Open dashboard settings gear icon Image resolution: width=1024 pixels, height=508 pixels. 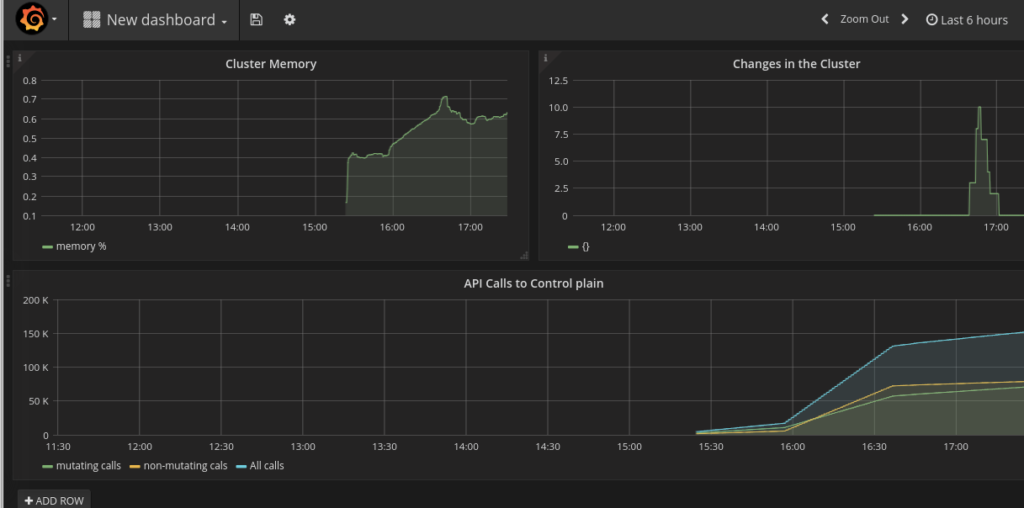point(290,20)
